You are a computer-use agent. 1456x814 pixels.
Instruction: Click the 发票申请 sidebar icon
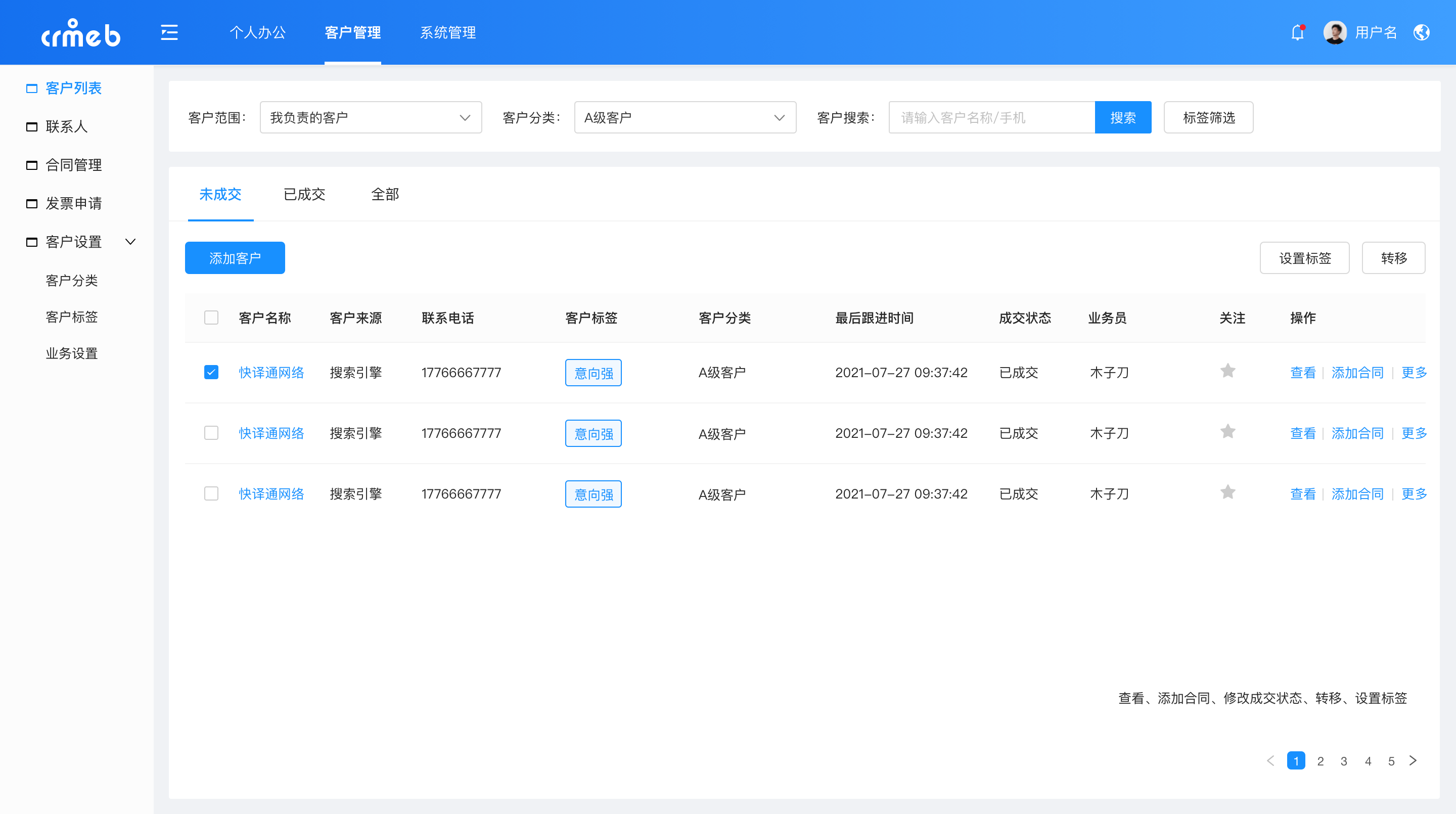32,203
